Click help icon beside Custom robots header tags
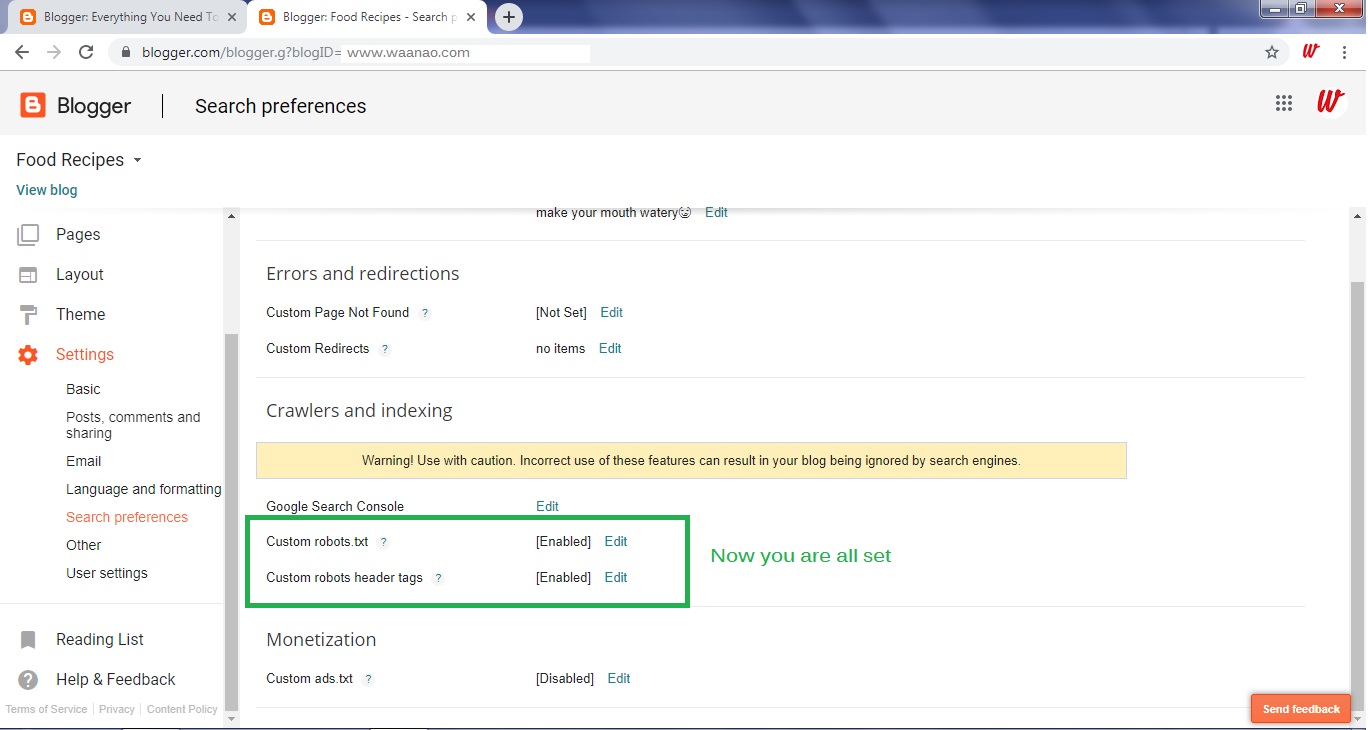Image resolution: width=1368 pixels, height=730 pixels. pos(438,578)
